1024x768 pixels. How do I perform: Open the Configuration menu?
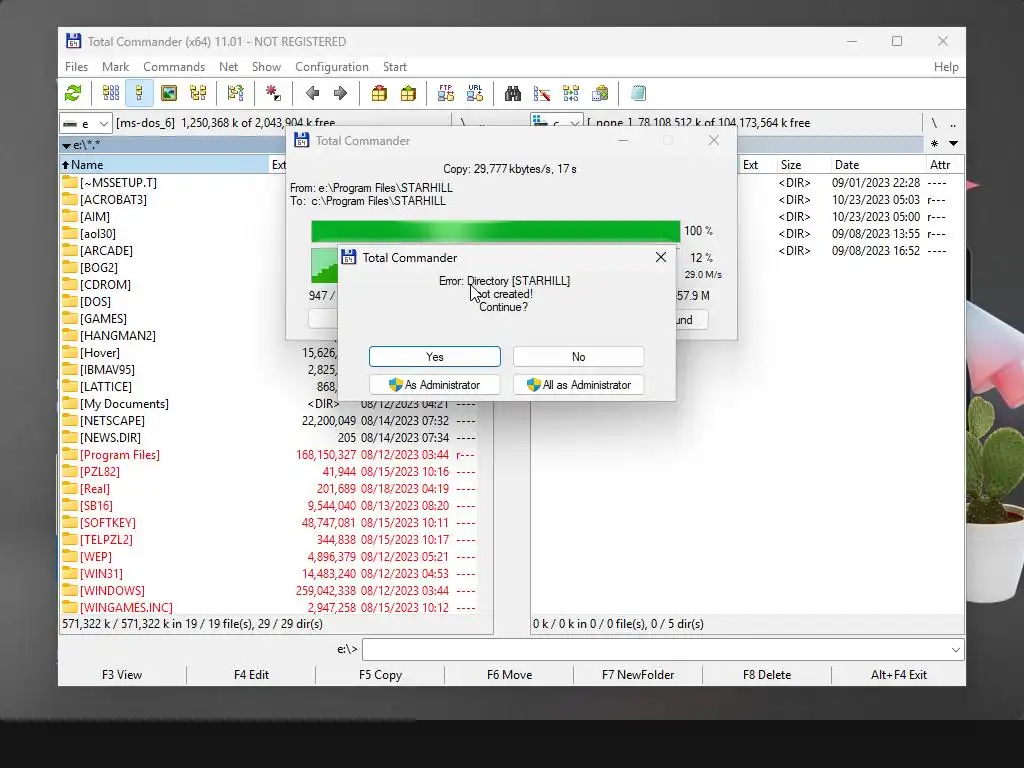pyautogui.click(x=332, y=67)
